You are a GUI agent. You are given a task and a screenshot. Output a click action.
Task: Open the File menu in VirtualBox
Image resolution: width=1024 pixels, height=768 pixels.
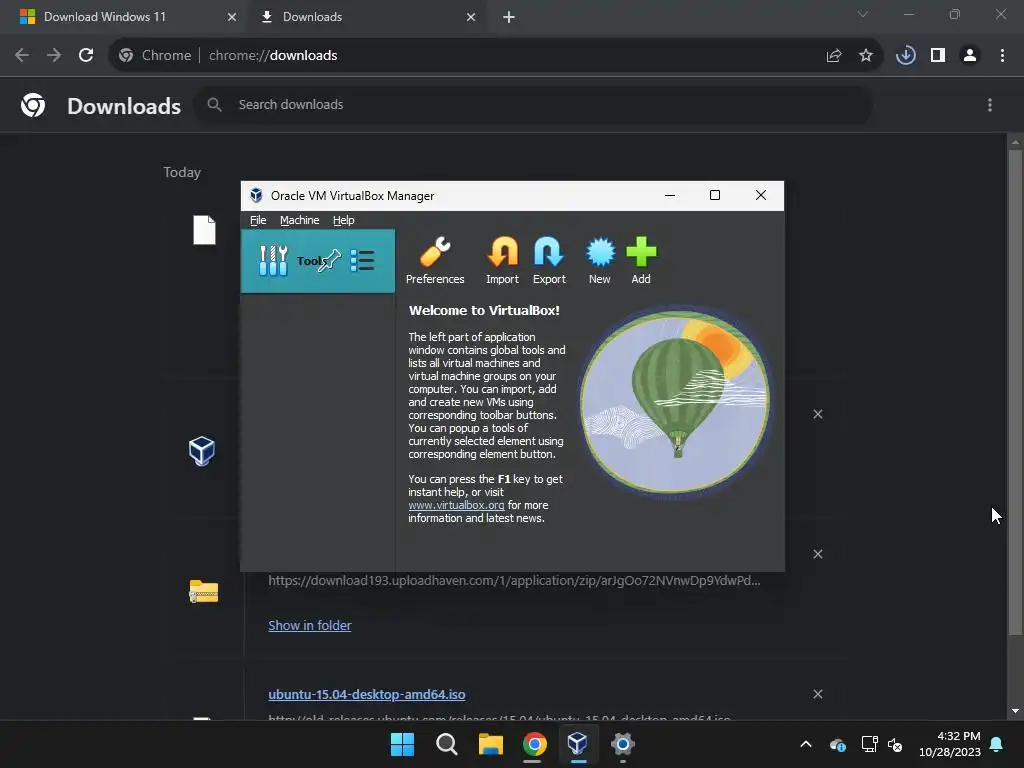pos(258,220)
